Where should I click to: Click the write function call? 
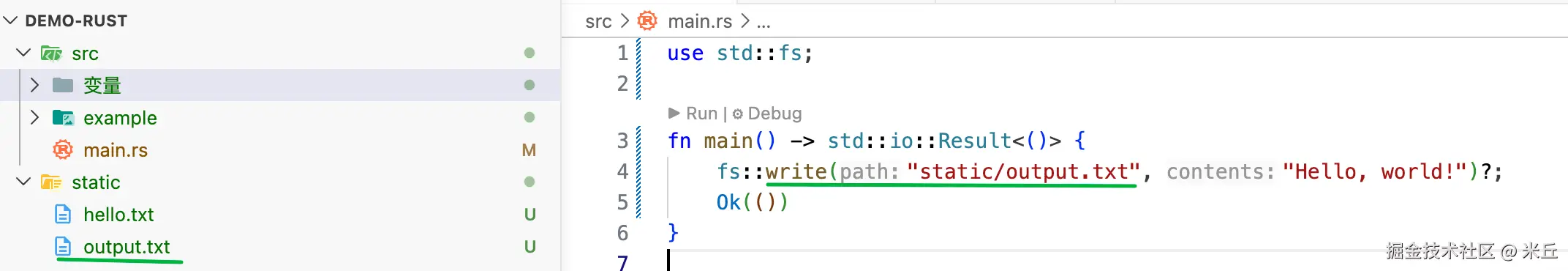pyautogui.click(x=796, y=171)
